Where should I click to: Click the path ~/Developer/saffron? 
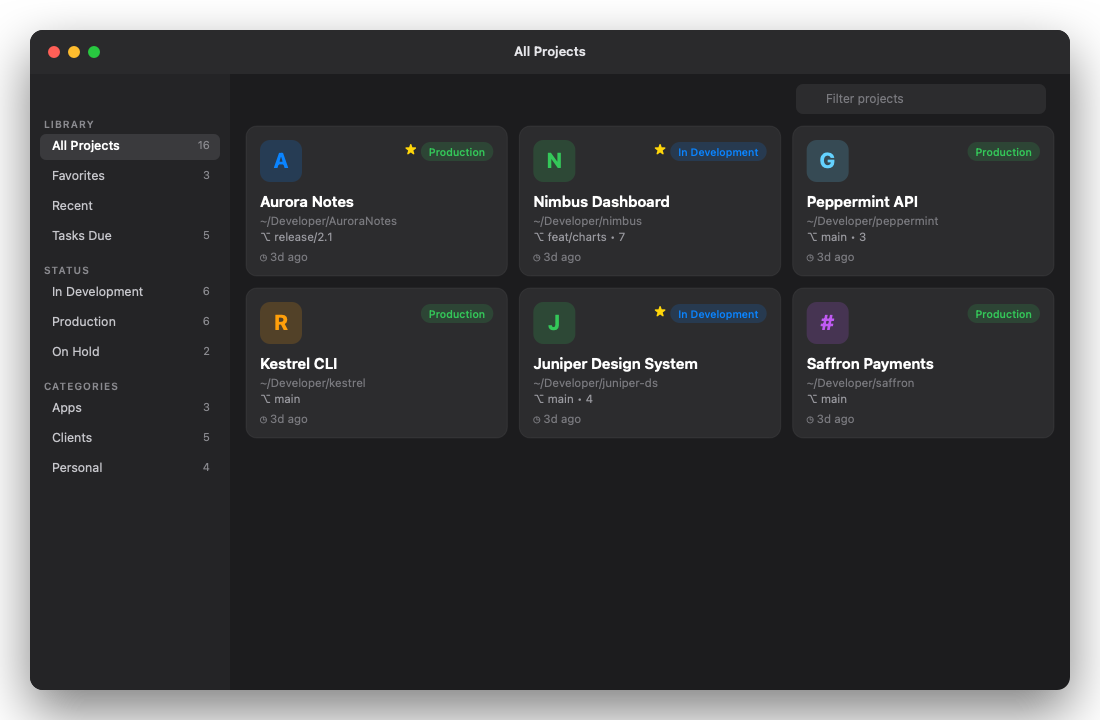(x=860, y=383)
